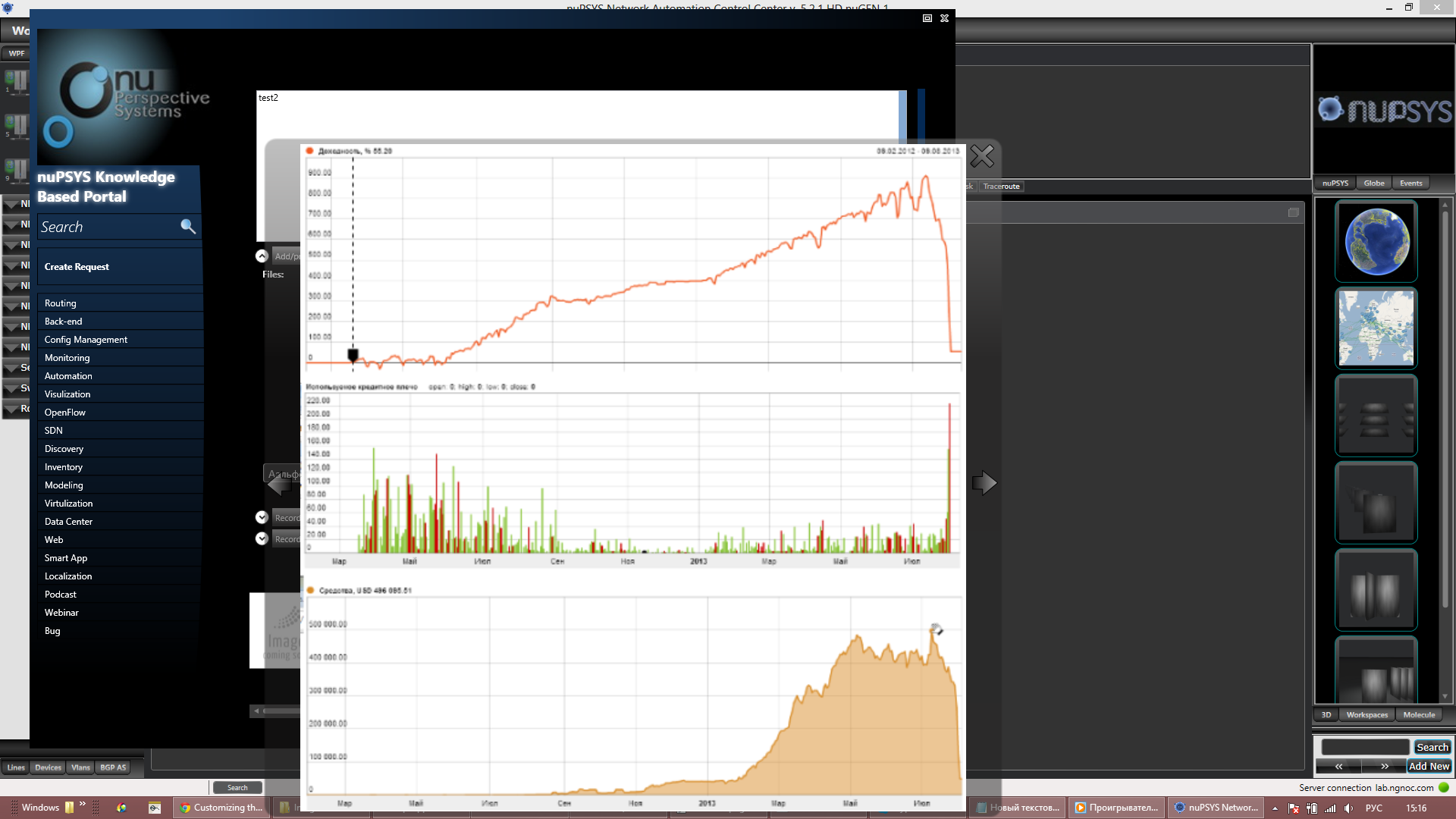Image resolution: width=1456 pixels, height=819 pixels.
Task: Open the world map view thumbnail
Action: point(1376,328)
